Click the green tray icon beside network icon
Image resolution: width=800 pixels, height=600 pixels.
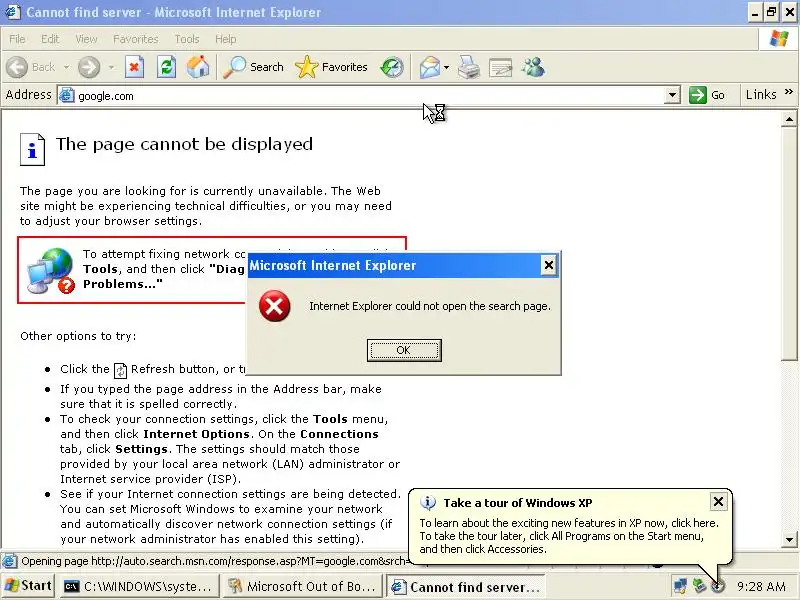699,586
